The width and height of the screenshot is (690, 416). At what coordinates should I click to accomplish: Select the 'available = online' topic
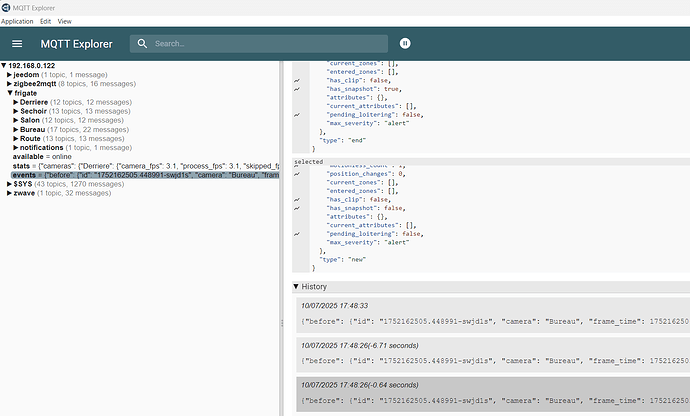[42, 157]
